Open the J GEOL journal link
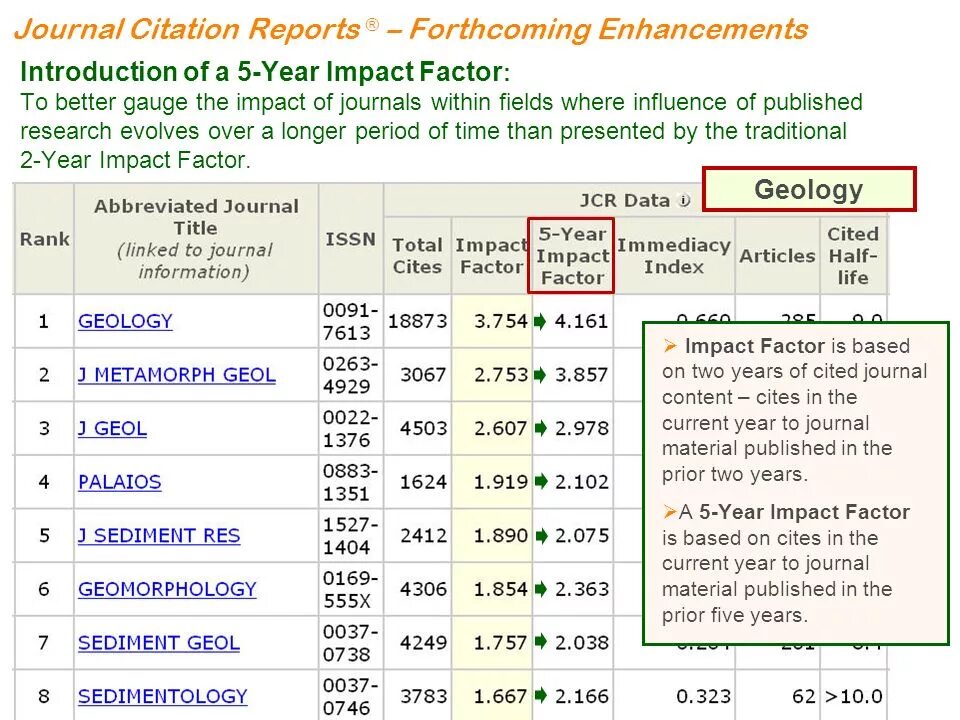The image size is (960, 720). [x=113, y=428]
